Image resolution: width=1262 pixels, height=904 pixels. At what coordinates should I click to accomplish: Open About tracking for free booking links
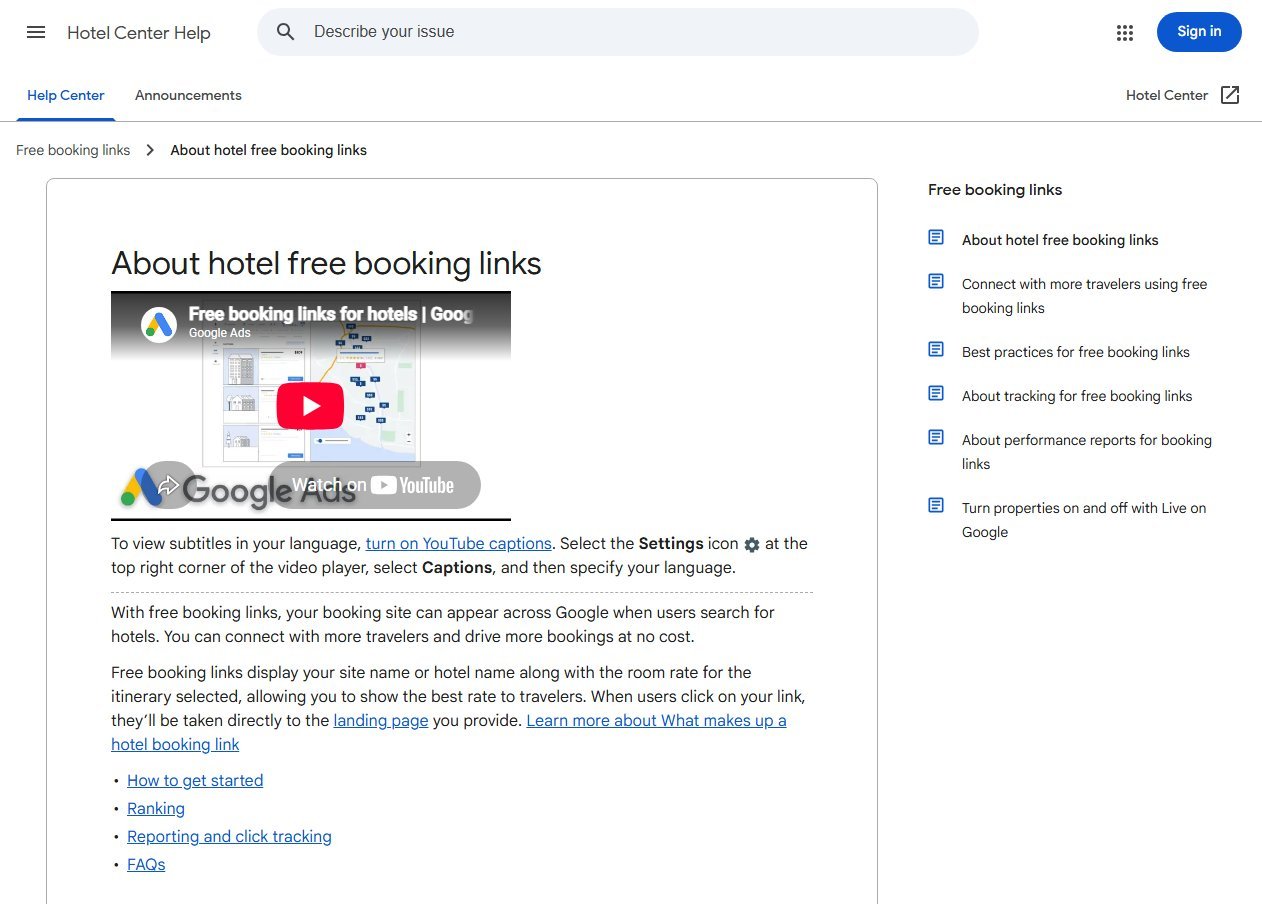tap(1077, 396)
